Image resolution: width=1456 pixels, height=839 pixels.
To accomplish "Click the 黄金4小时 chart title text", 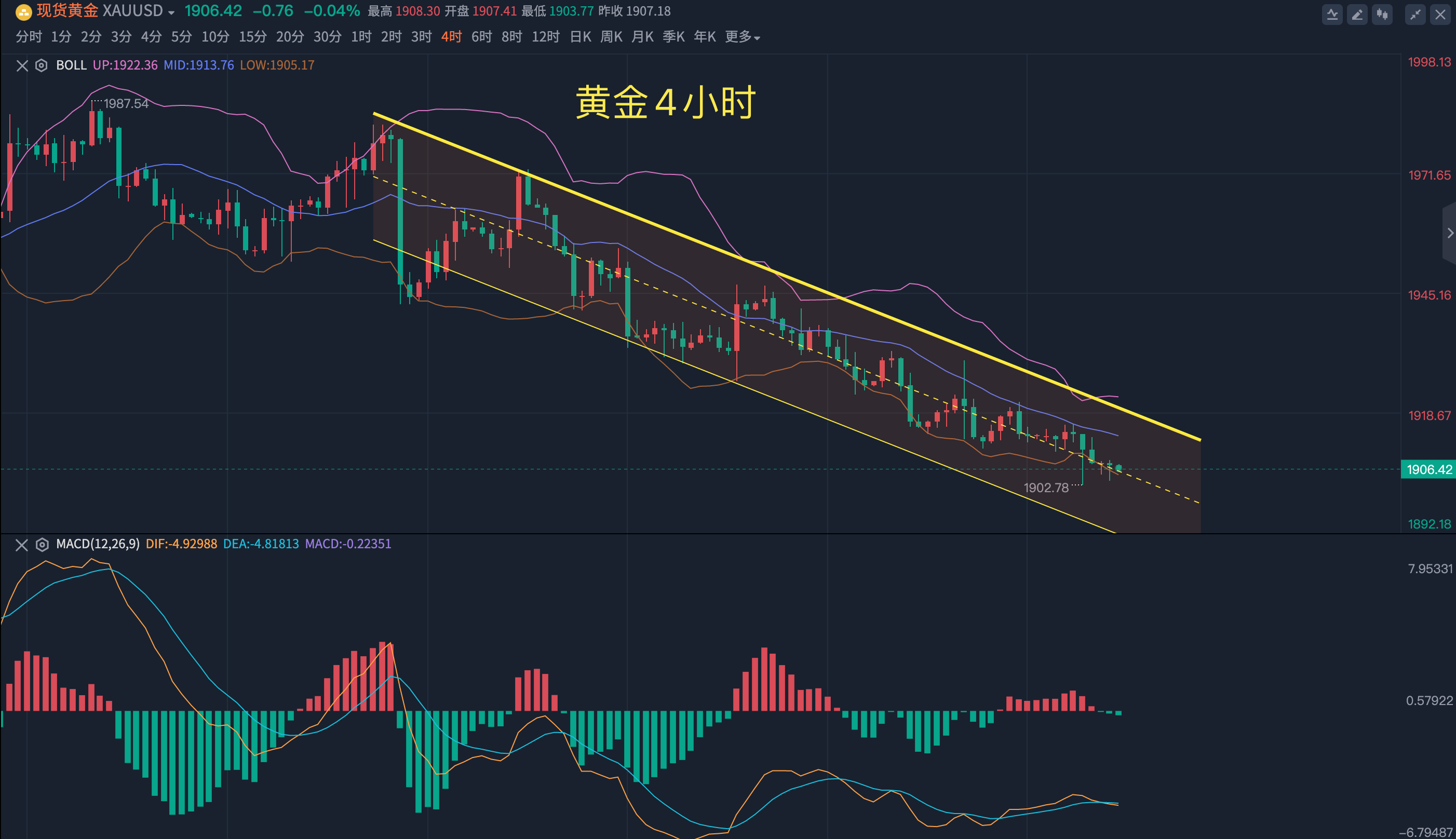I will point(666,103).
